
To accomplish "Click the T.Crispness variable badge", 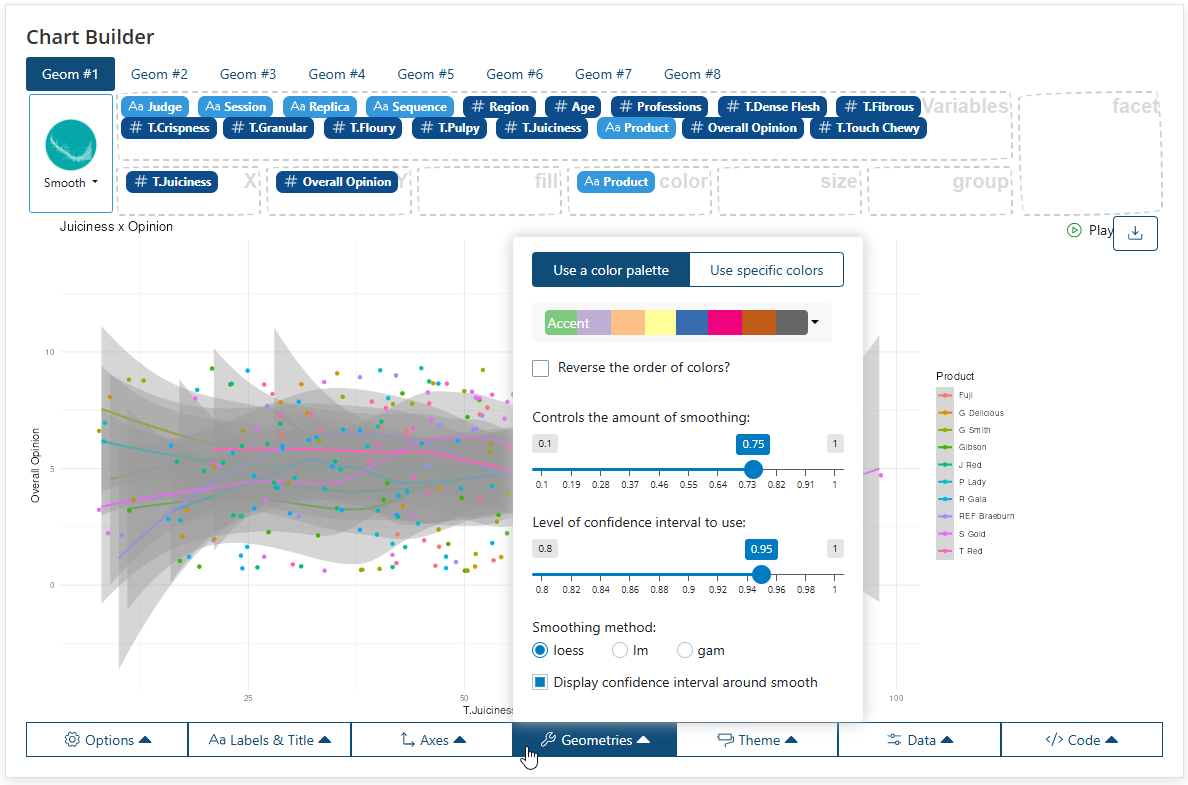I will coord(169,127).
